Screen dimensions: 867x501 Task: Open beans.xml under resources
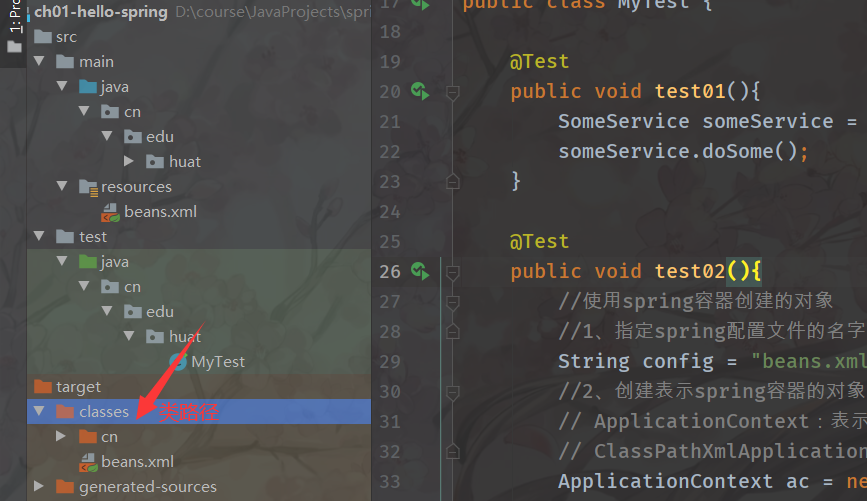click(160, 212)
